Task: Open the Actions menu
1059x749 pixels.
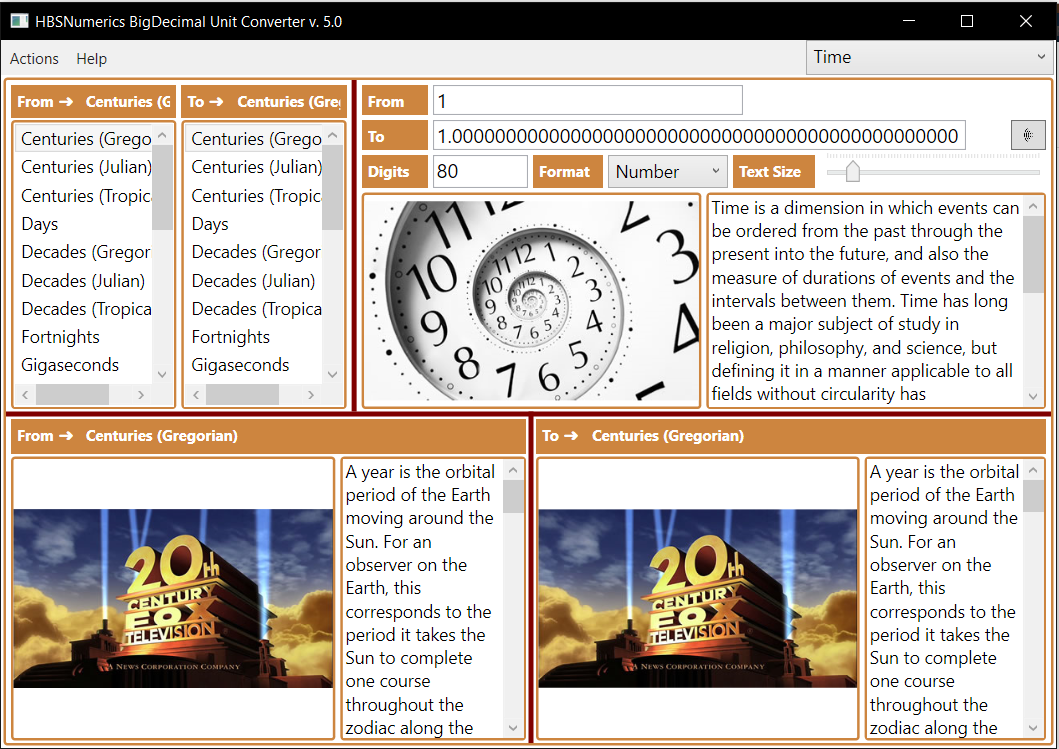Action: [34, 59]
